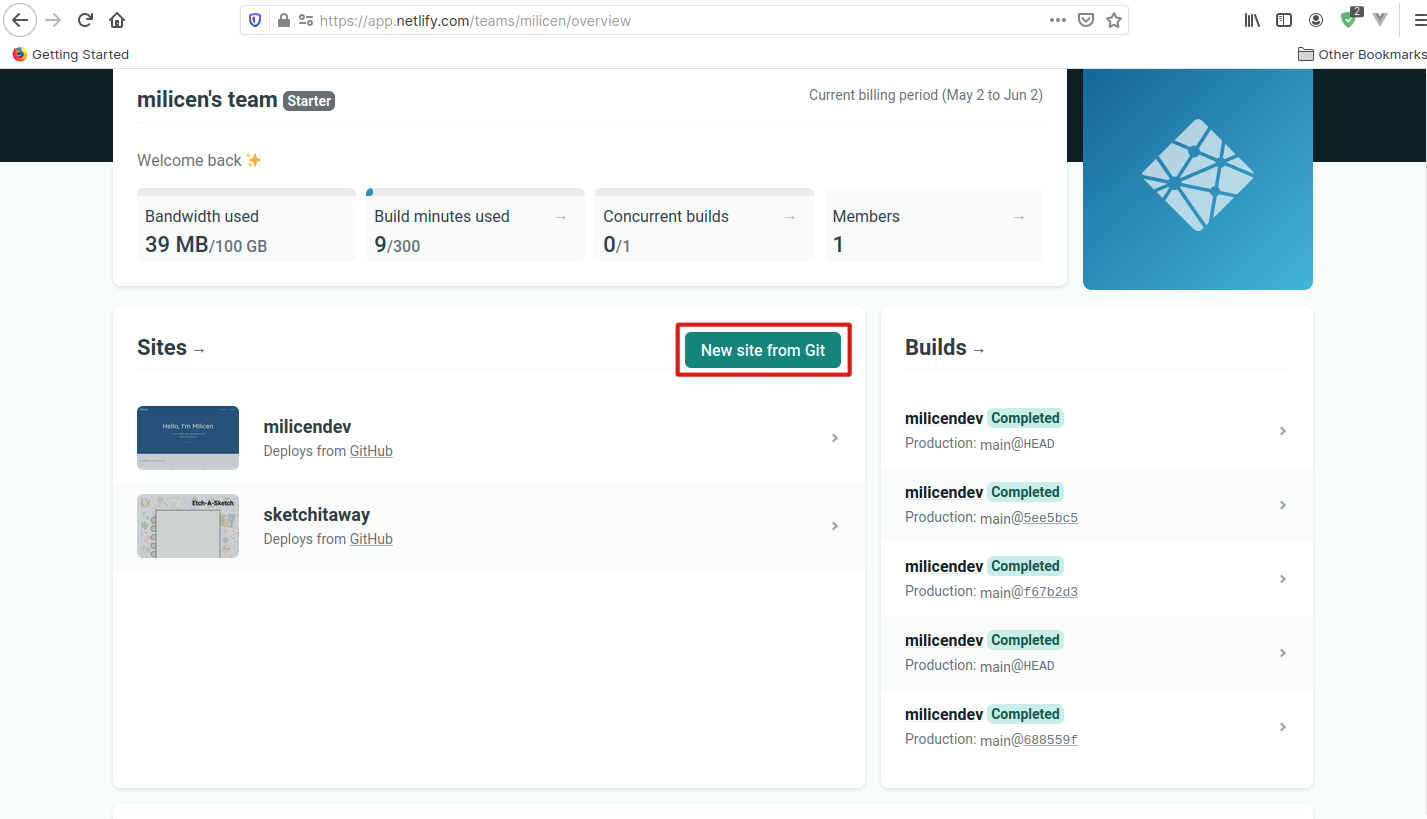Viewport: 1427px width, 819px height.
Task: Open the commit 688559f link
Action: pos(1050,740)
